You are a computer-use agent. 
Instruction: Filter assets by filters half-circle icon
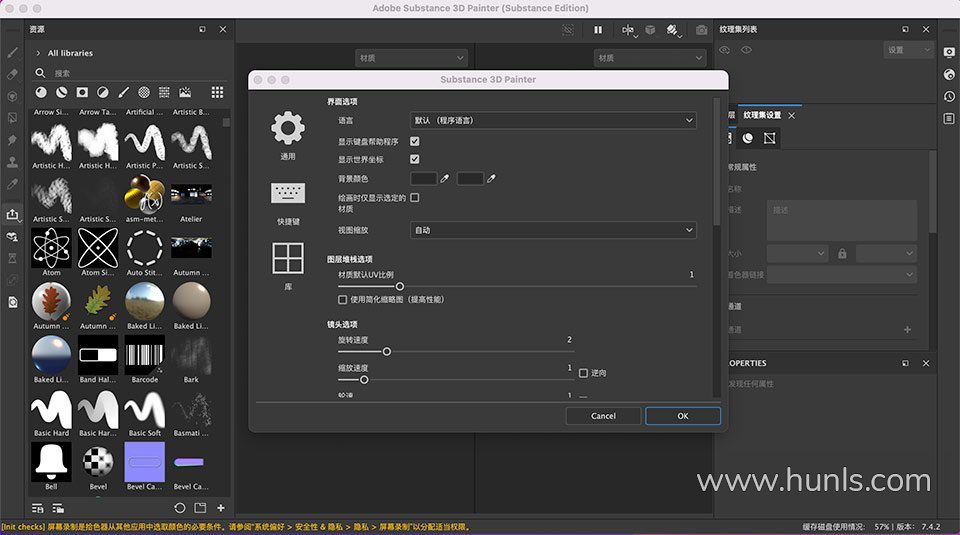click(103, 92)
